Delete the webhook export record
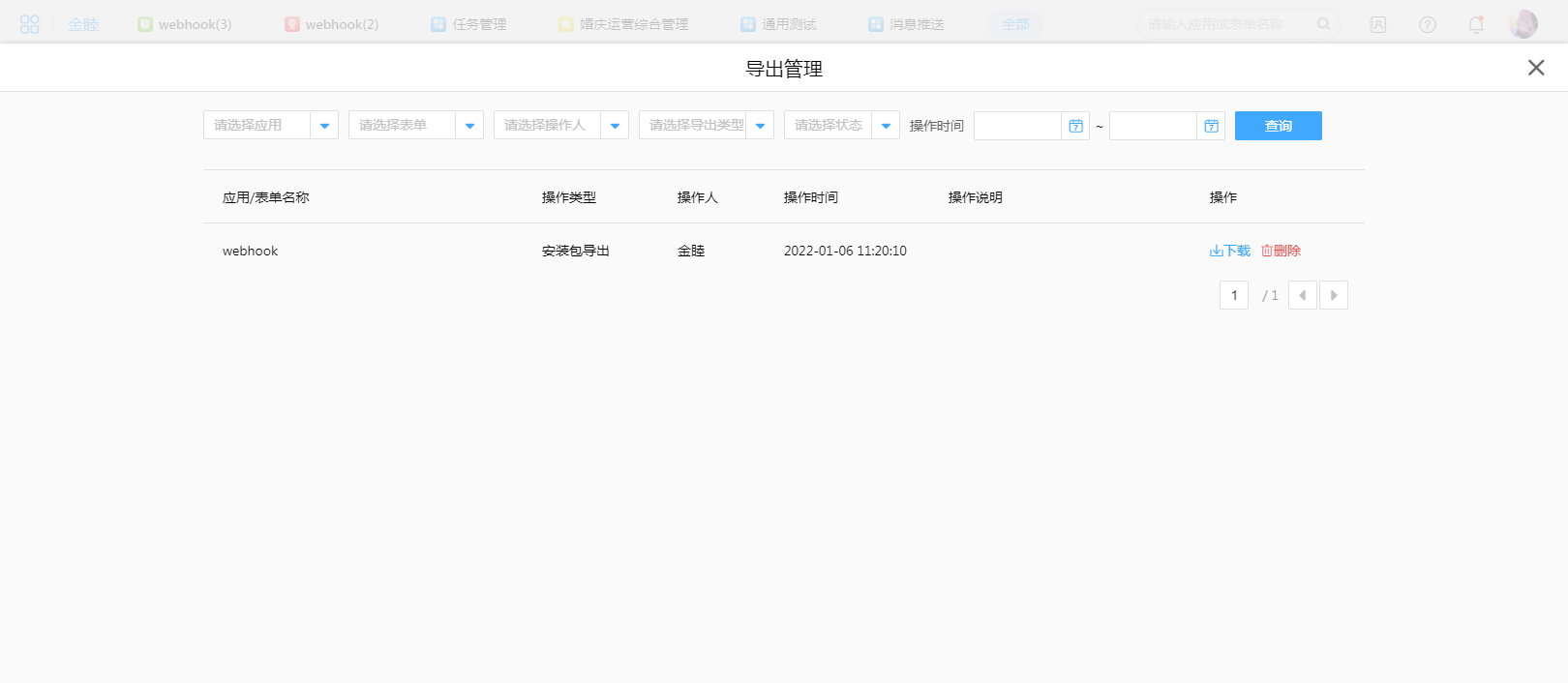This screenshot has width=1568, height=683. click(x=1281, y=251)
